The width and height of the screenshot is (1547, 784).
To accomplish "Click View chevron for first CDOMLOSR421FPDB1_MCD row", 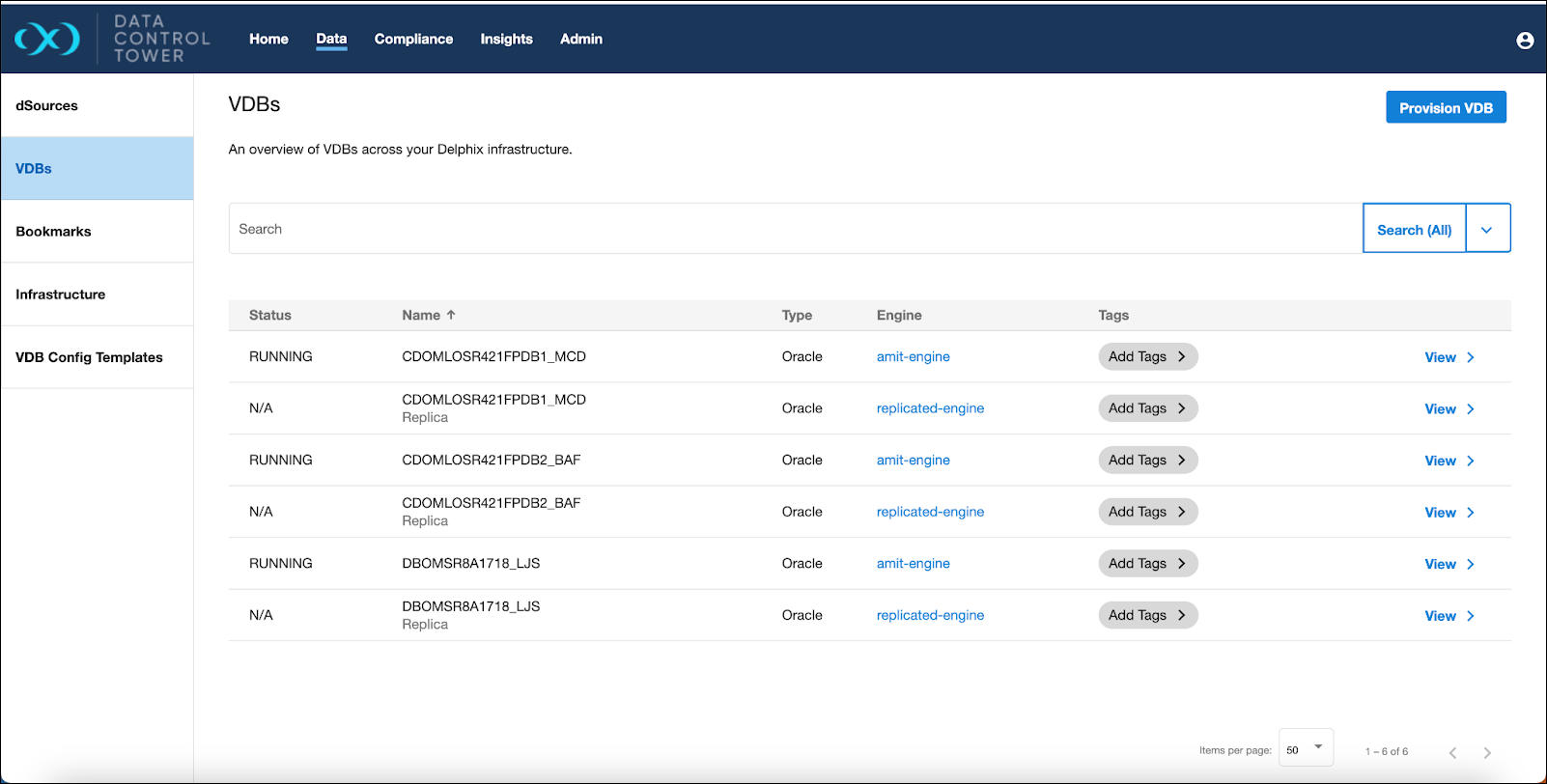I will [x=1471, y=357].
